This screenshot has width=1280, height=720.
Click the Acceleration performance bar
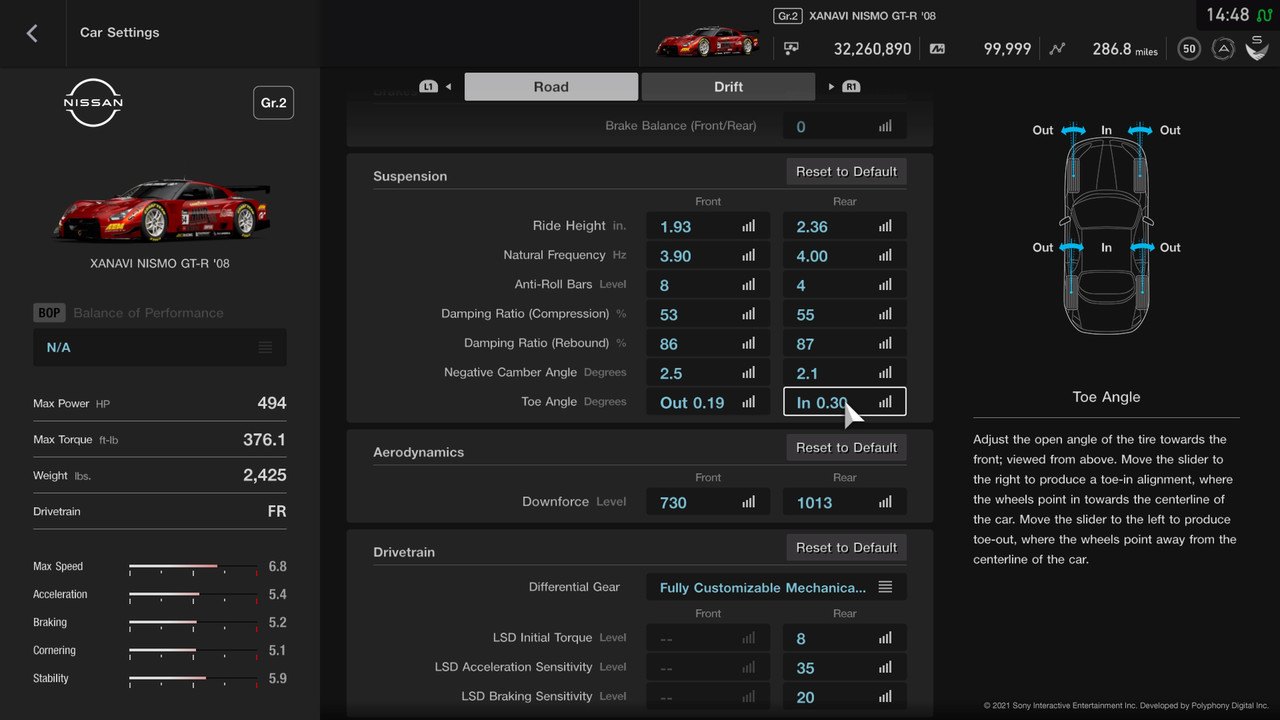tap(193, 595)
